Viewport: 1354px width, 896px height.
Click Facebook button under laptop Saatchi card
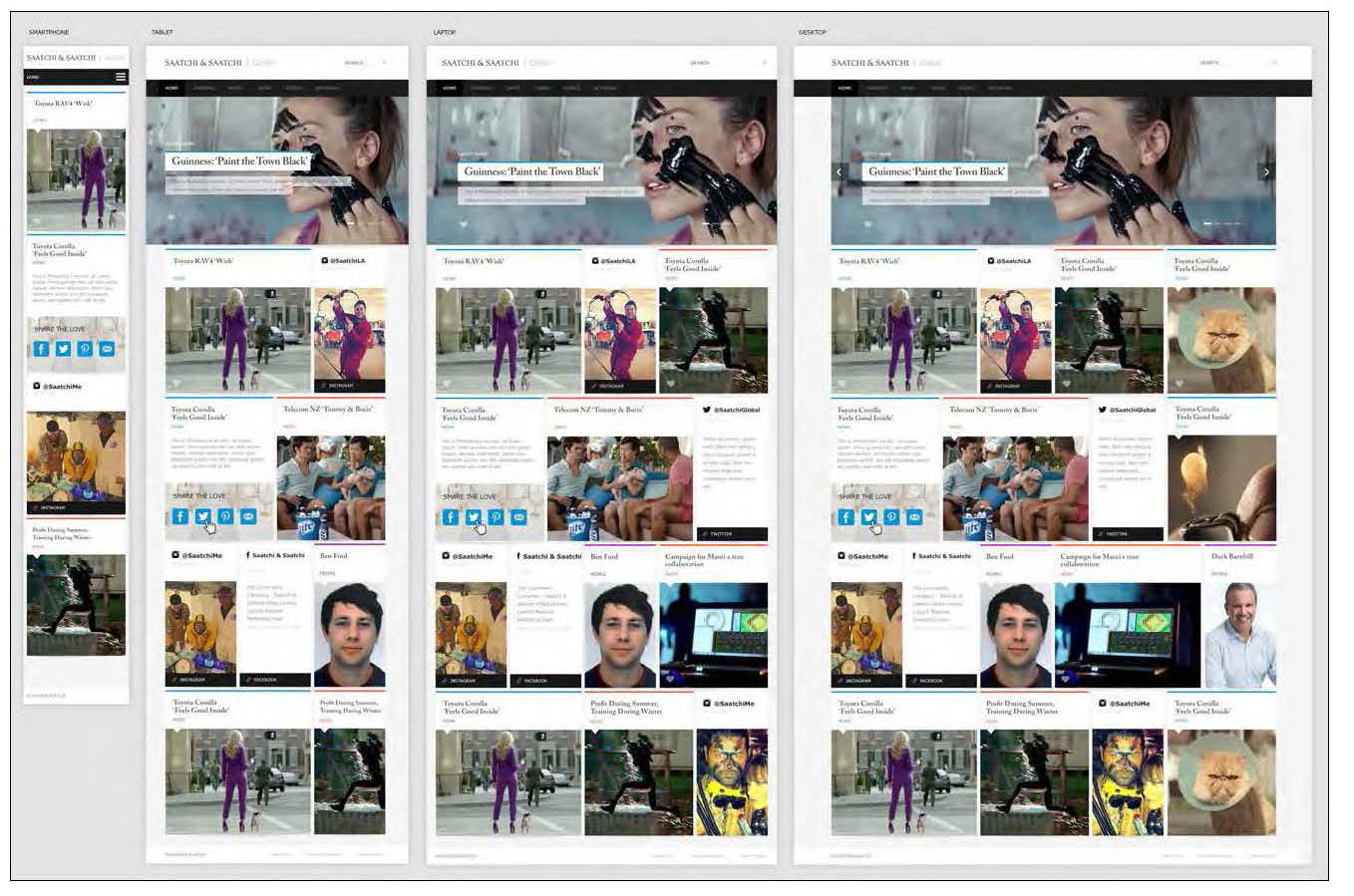pos(545,681)
